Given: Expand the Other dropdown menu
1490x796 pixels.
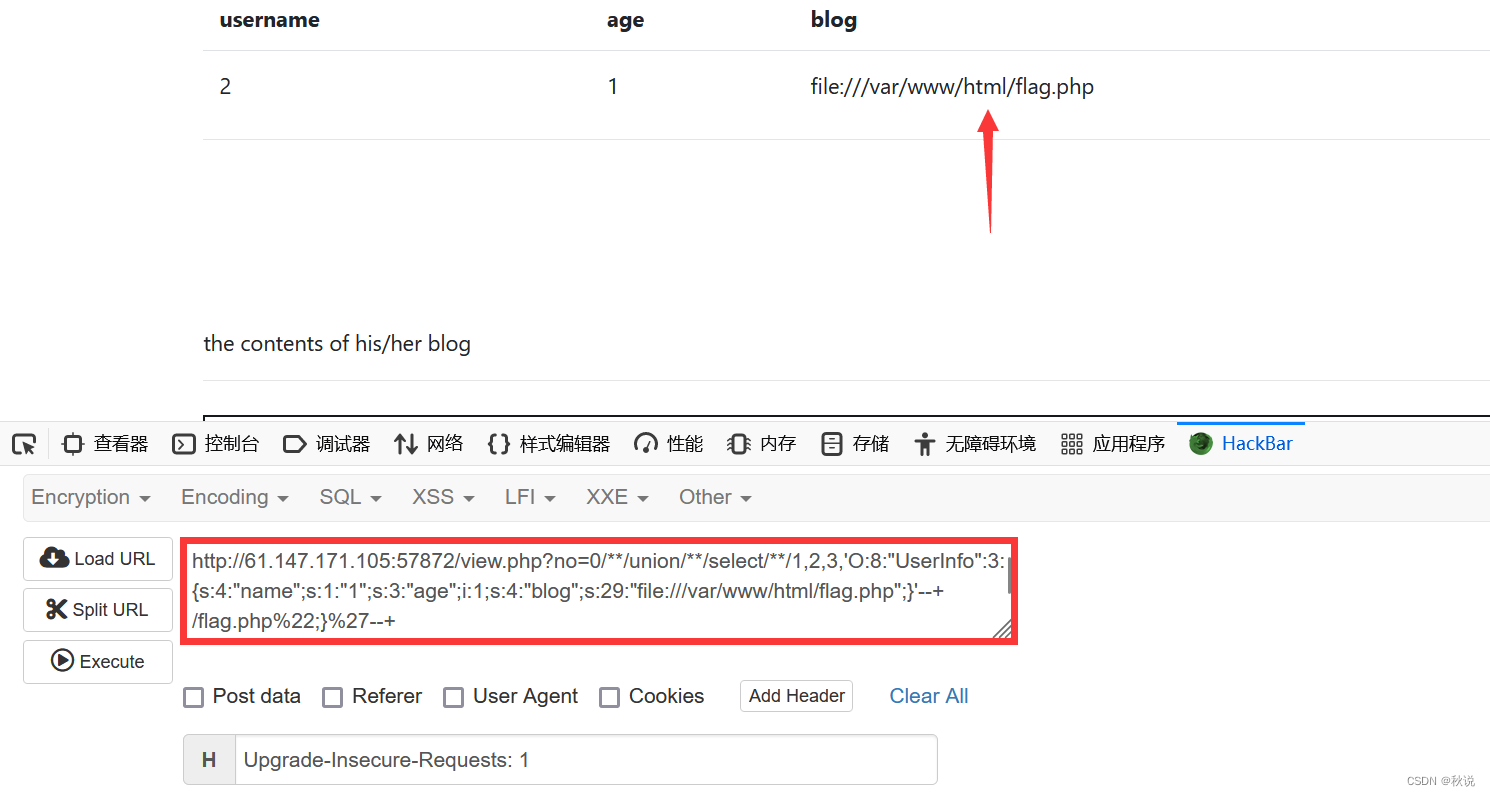Looking at the screenshot, I should [715, 497].
